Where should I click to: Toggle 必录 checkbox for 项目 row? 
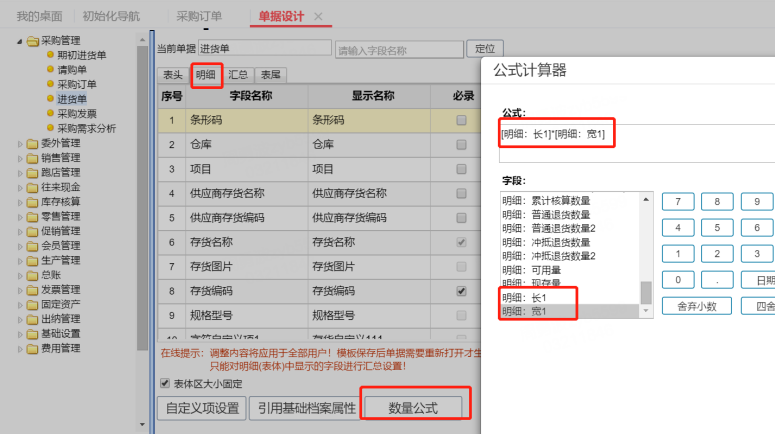click(461, 169)
